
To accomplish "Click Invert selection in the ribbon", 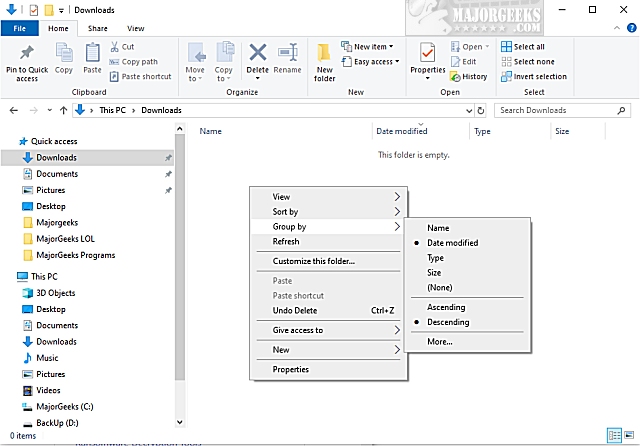I will tap(539, 76).
